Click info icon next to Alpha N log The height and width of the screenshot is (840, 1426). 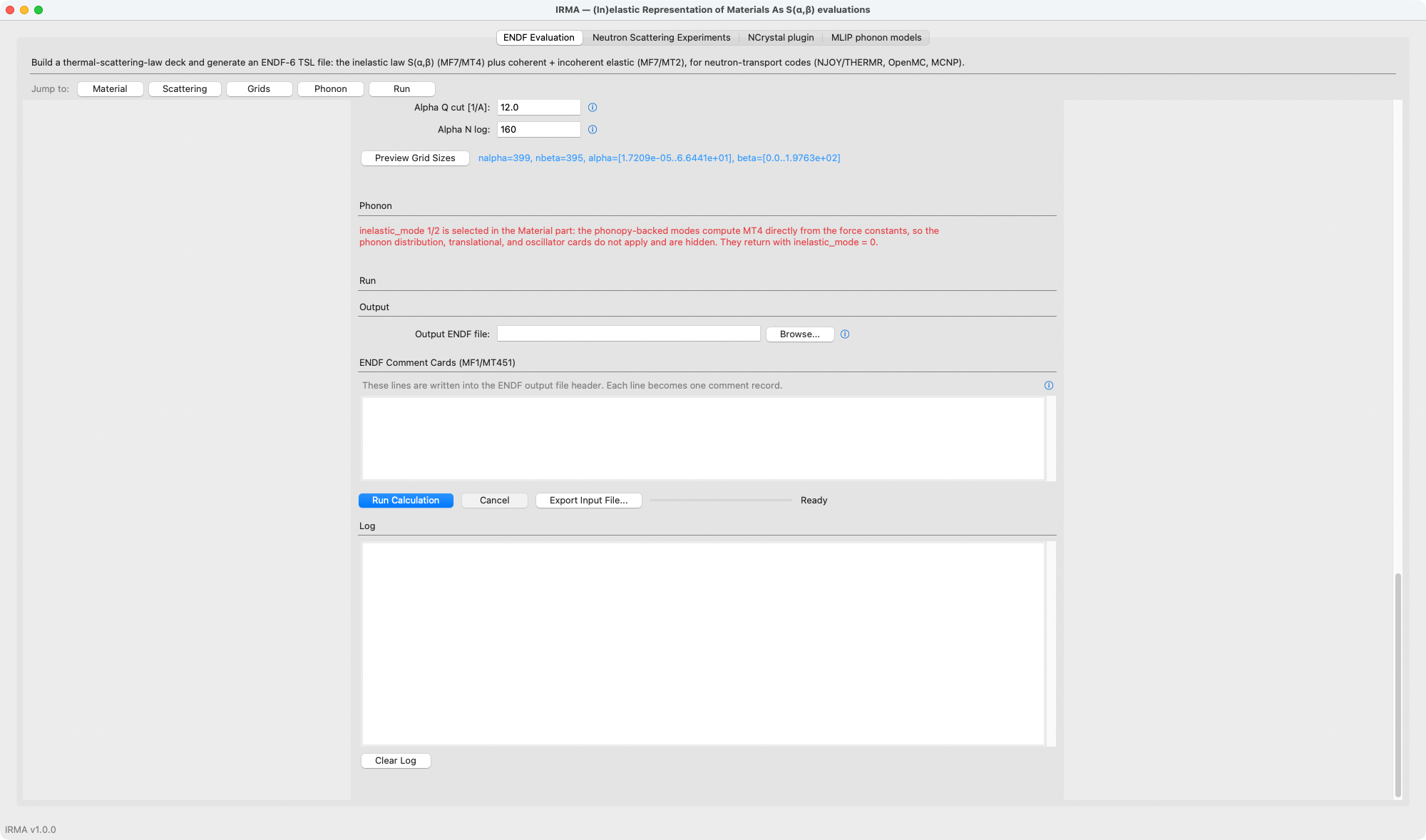pyautogui.click(x=593, y=130)
